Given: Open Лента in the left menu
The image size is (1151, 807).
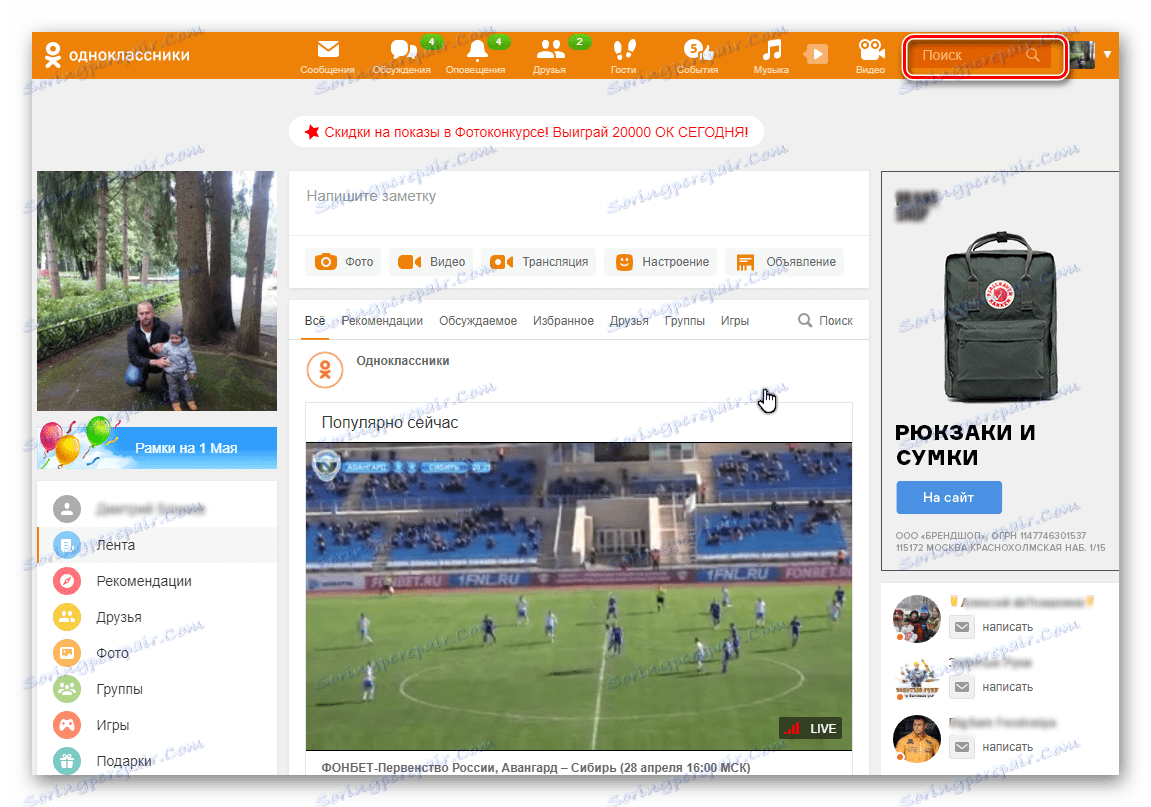Looking at the screenshot, I should (157, 545).
